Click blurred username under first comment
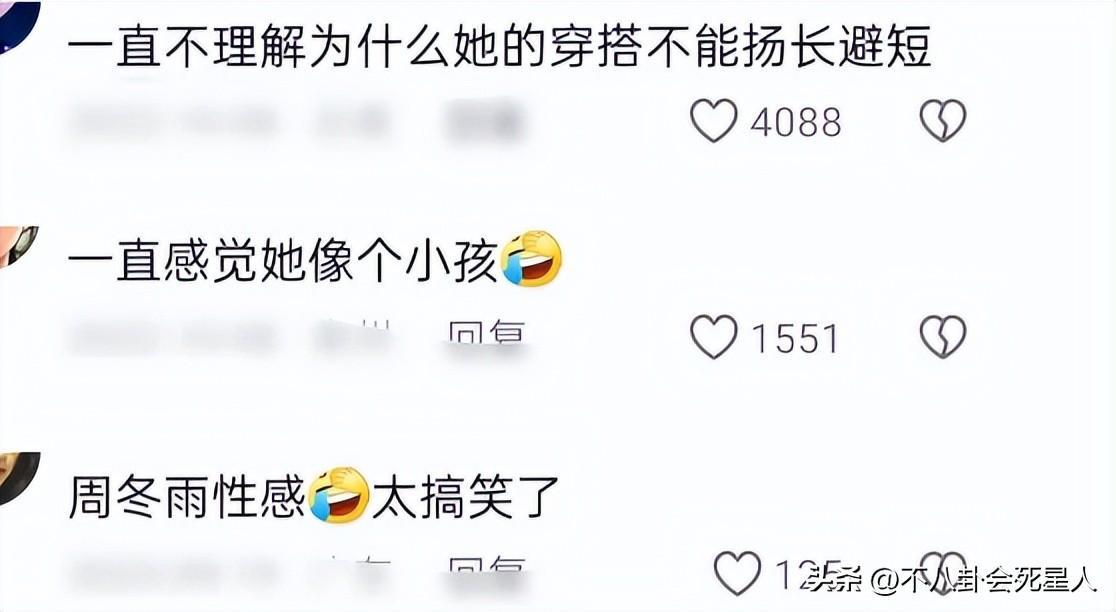1116x612 pixels. click(x=171, y=122)
